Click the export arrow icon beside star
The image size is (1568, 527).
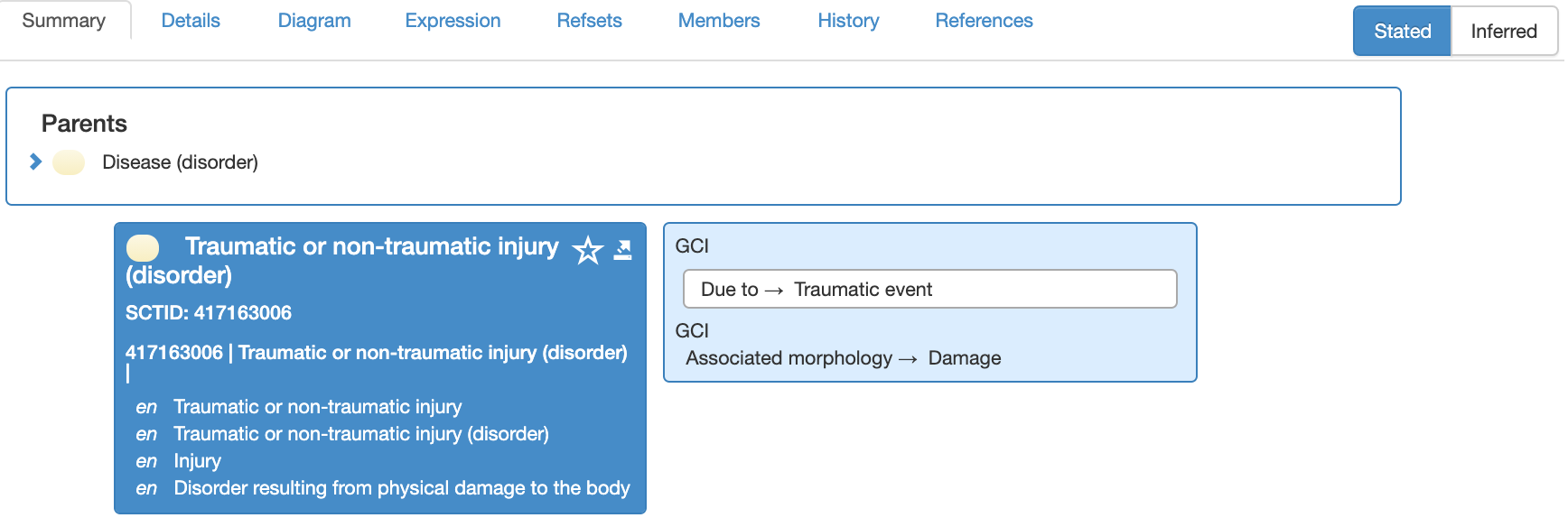click(x=623, y=250)
